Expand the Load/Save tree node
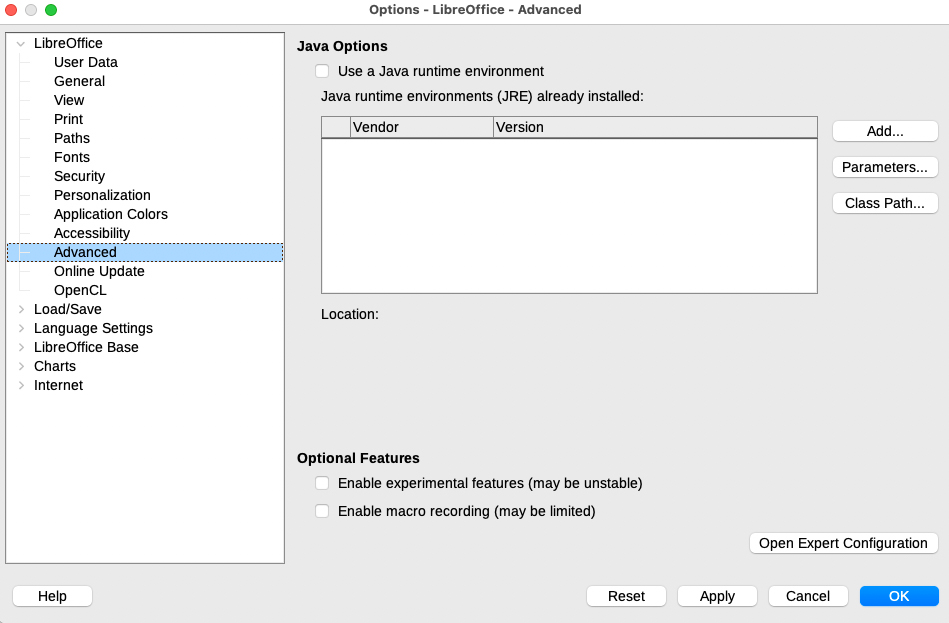Image resolution: width=949 pixels, height=623 pixels. tap(21, 309)
